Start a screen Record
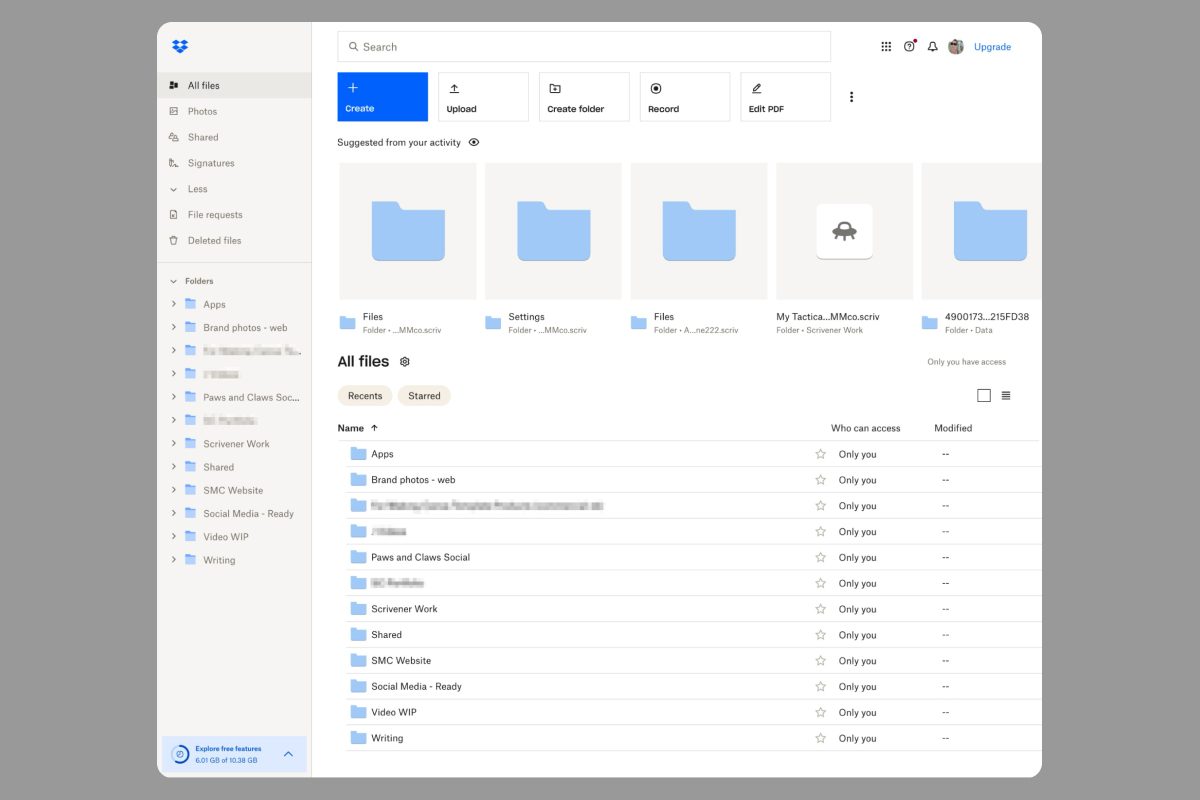Screen dimensions: 1200x800 684,96
